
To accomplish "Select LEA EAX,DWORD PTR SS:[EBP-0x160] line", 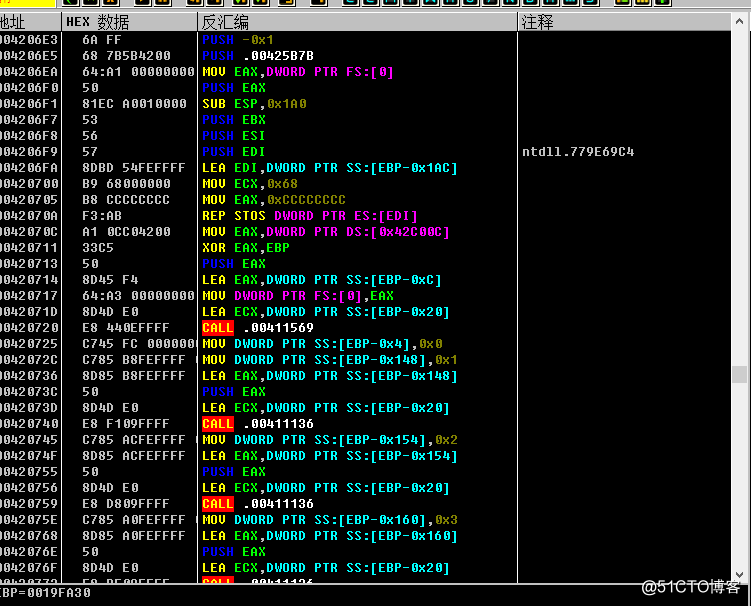I will 330,536.
